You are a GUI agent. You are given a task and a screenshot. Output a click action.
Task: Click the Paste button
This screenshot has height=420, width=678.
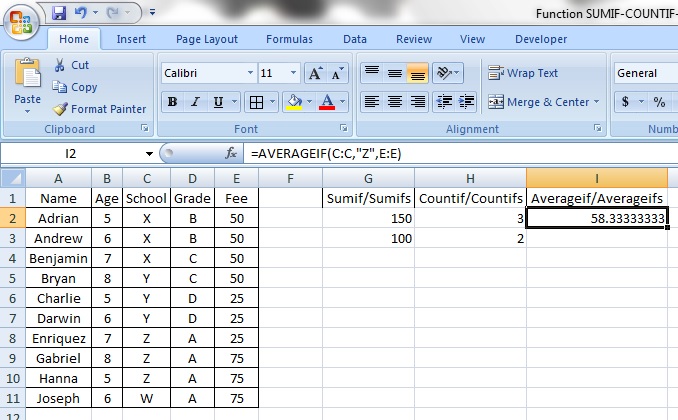(27, 85)
